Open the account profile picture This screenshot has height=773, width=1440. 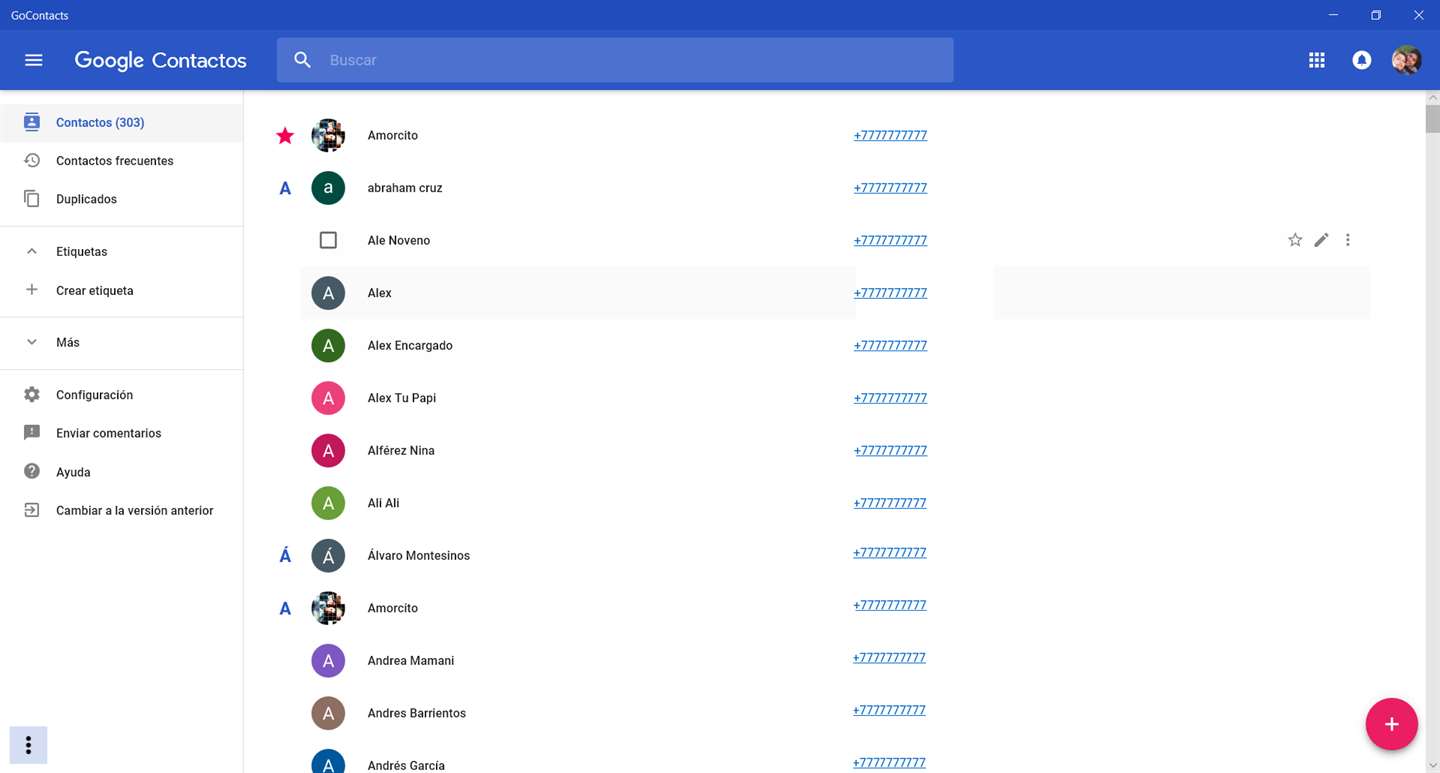[1406, 60]
